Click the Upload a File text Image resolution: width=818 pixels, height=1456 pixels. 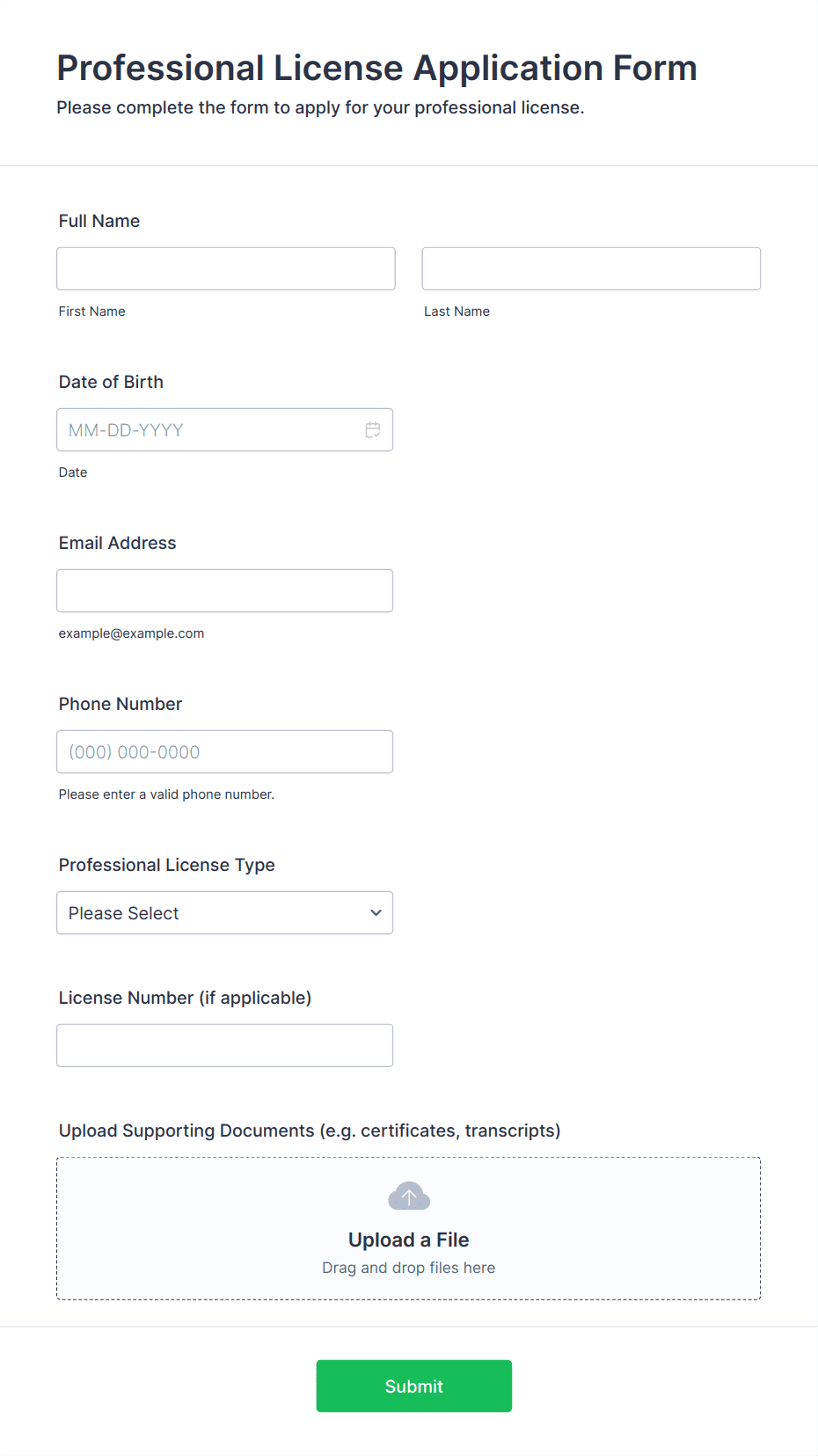pyautogui.click(x=409, y=1240)
